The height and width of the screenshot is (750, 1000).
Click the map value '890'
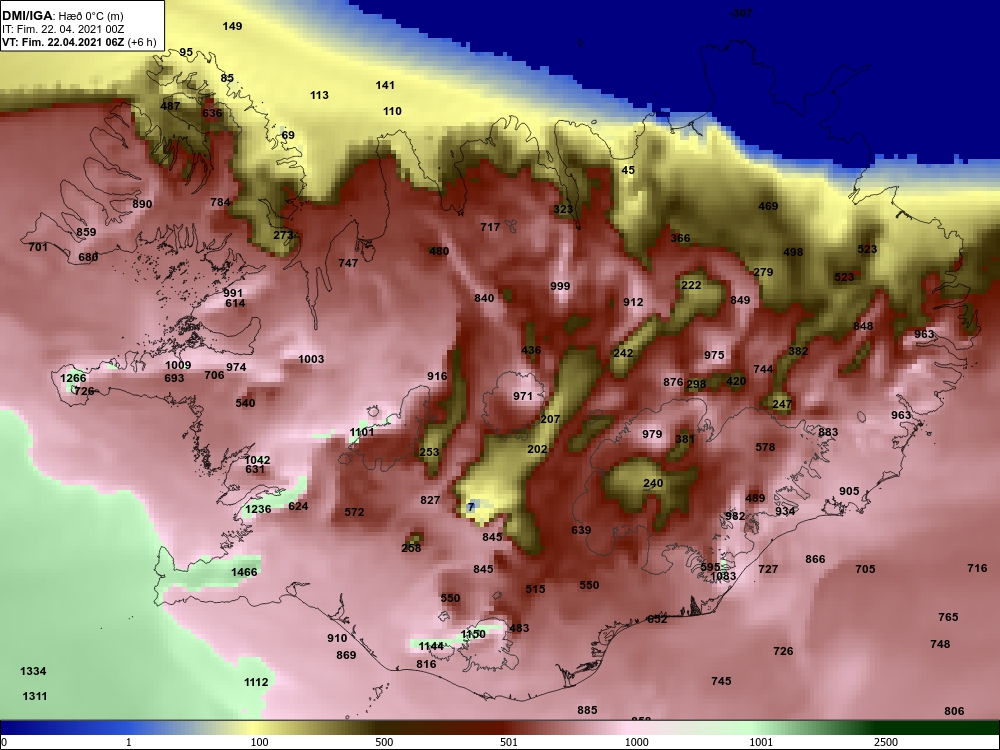[x=142, y=204]
